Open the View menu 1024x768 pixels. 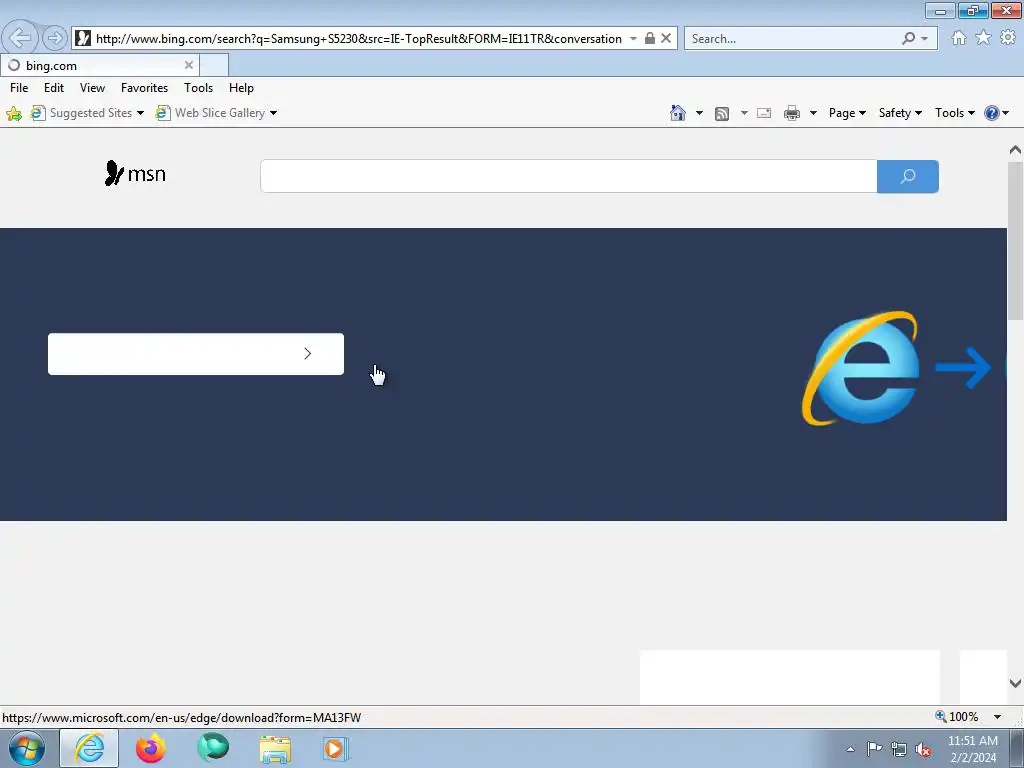point(92,88)
